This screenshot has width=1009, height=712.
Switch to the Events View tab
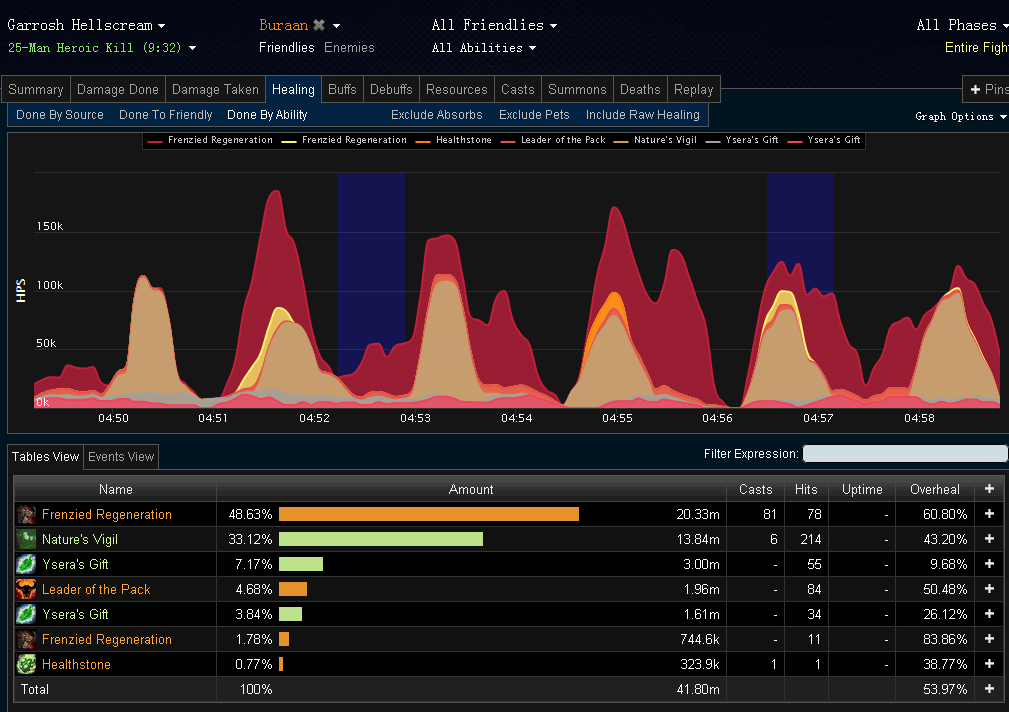[121, 457]
